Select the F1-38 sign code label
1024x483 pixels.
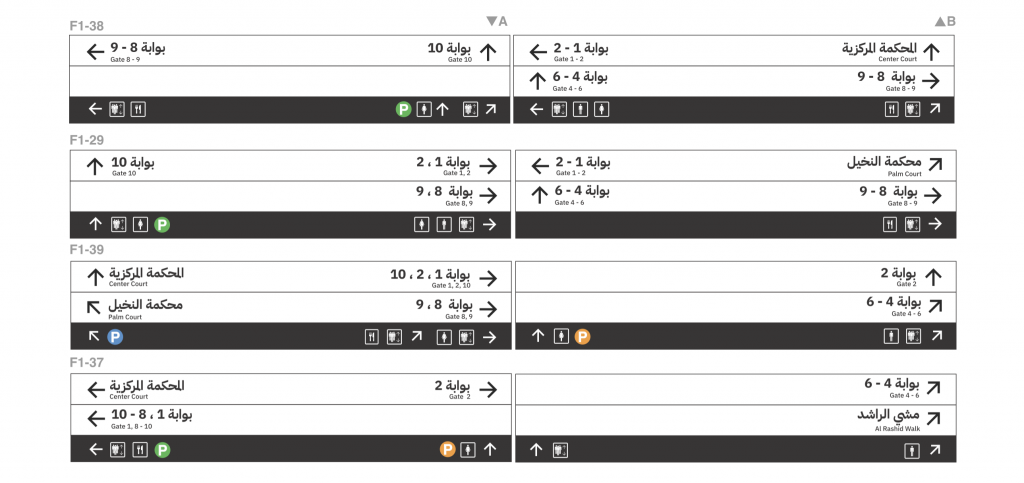[x=87, y=26]
